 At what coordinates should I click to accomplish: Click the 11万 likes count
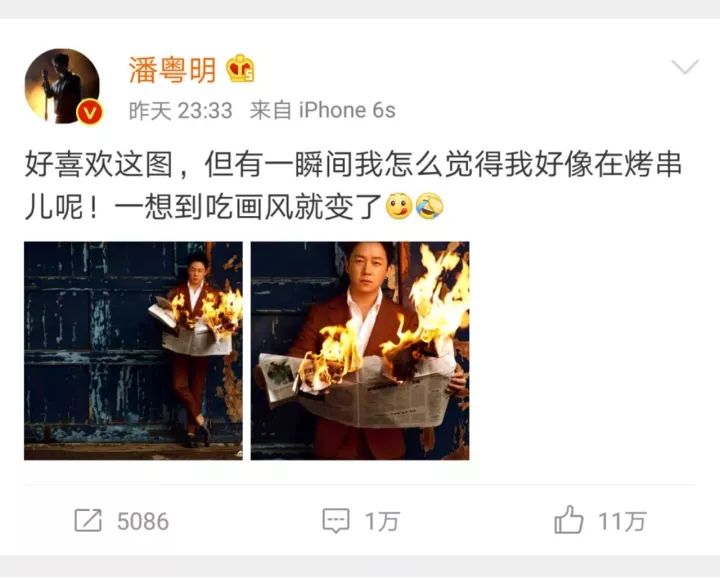pyautogui.click(x=622, y=522)
